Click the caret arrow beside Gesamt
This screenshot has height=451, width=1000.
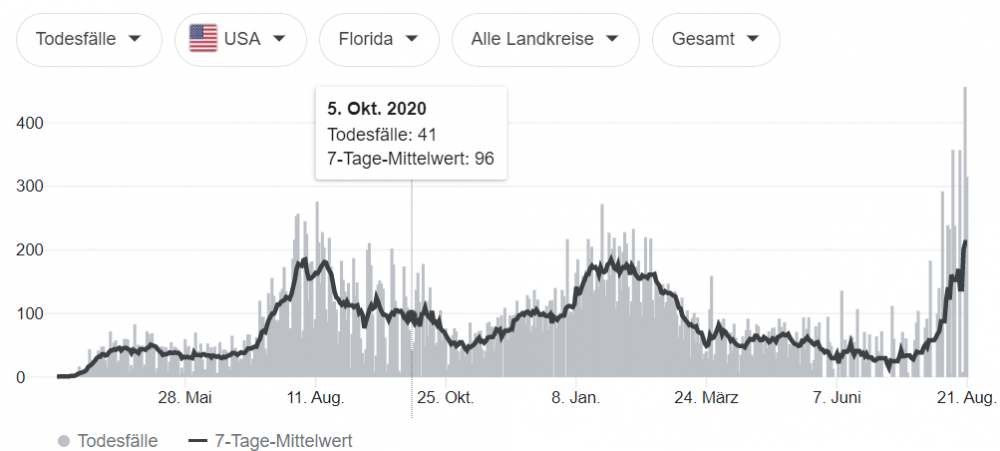[752, 39]
